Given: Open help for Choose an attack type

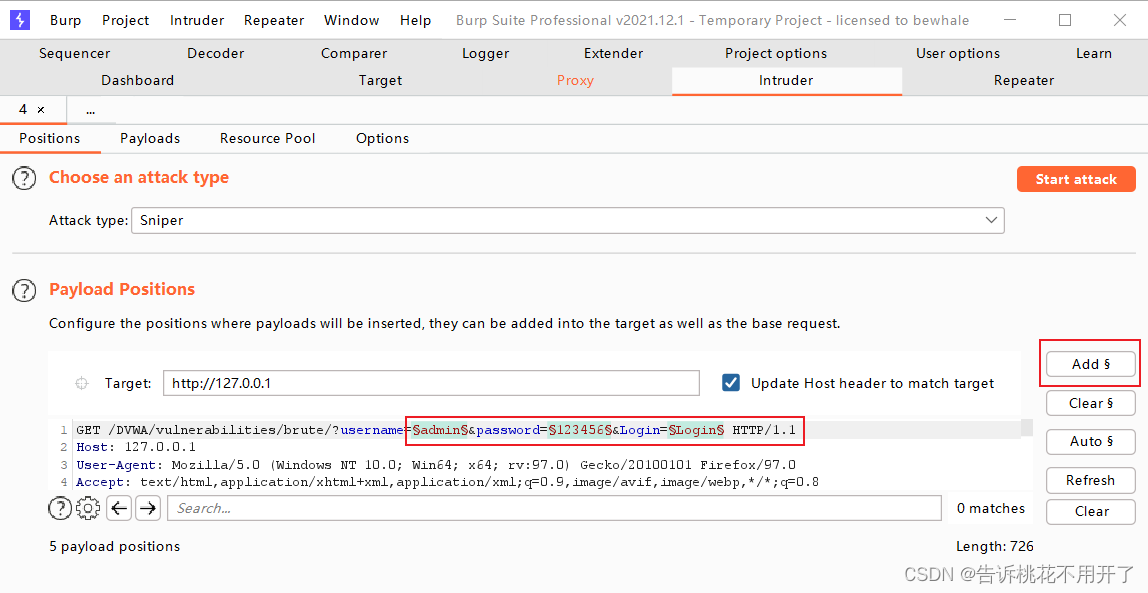Looking at the screenshot, I should [24, 178].
